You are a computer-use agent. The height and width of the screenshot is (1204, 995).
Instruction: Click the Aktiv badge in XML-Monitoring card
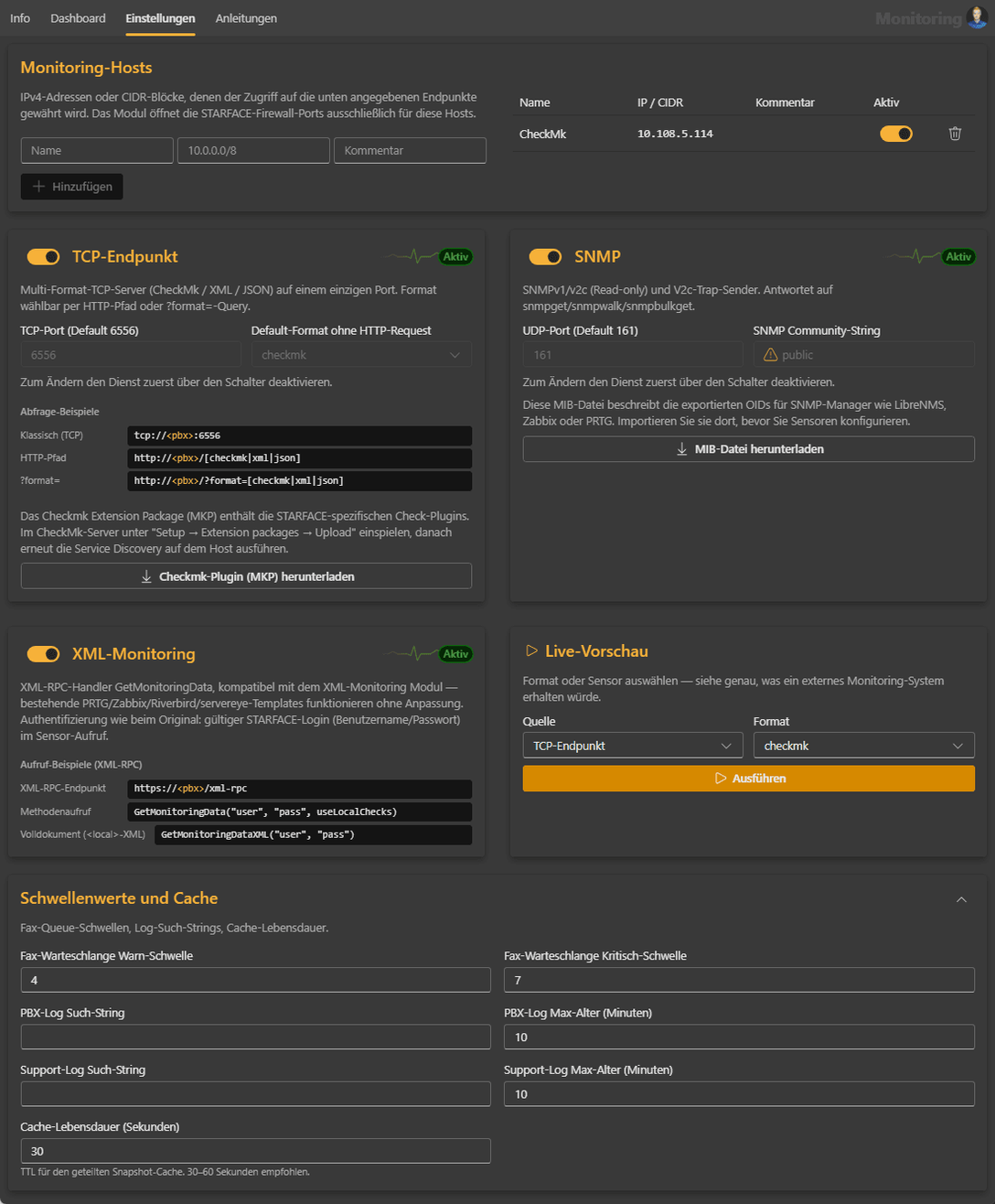455,654
